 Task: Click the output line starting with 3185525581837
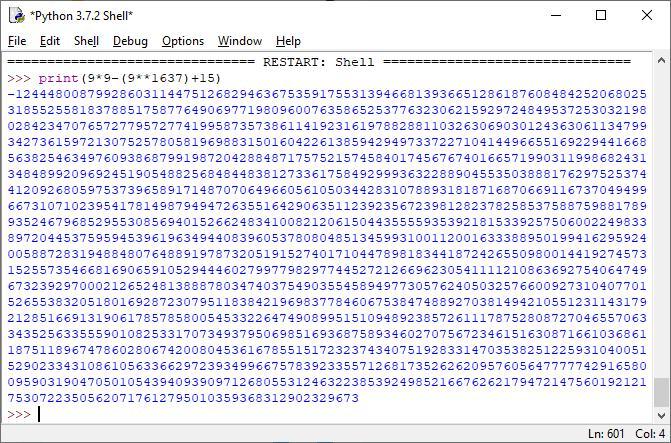pos(327,110)
